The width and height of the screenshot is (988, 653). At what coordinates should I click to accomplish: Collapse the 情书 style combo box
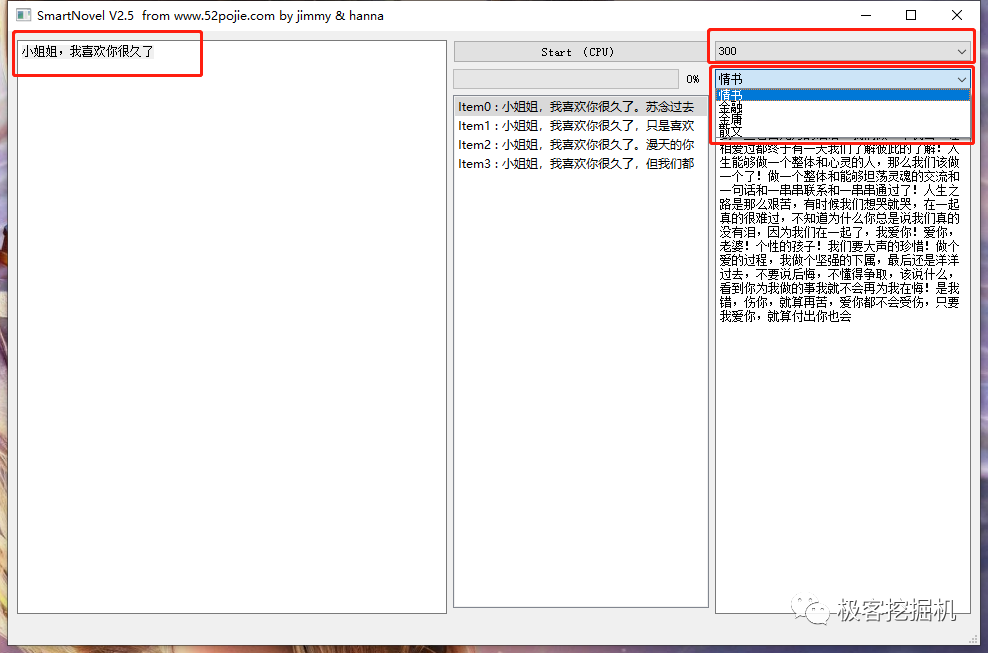coord(842,79)
